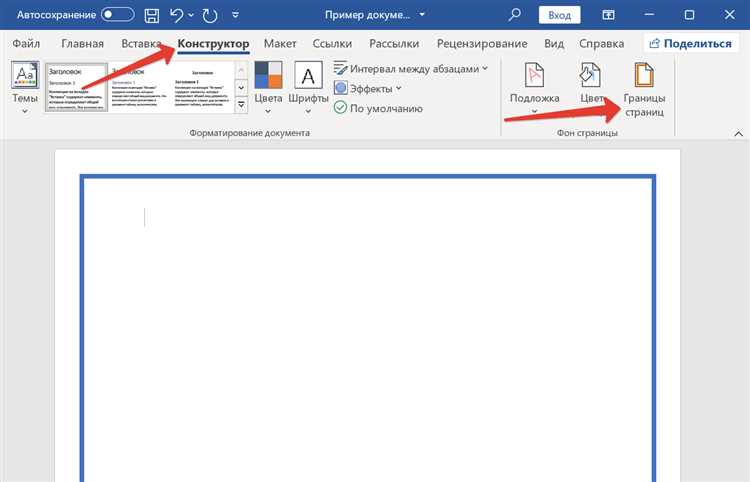Screen dimensions: 750x482
Task: Click the style gallery next-row arrow
Action: pos(241,88)
